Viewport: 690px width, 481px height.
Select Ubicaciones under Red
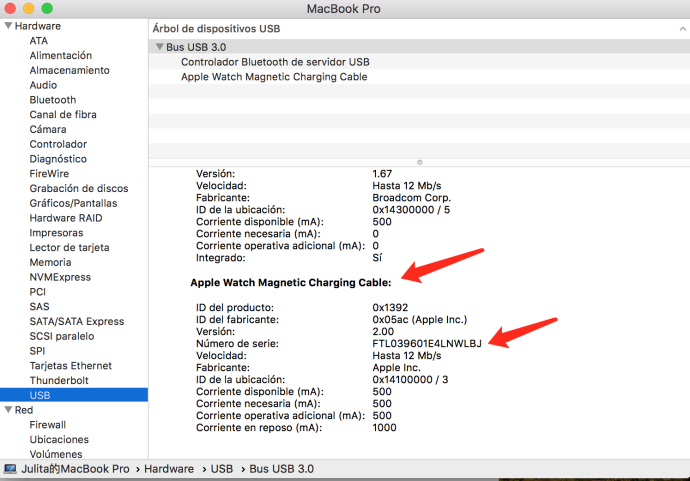coord(59,440)
